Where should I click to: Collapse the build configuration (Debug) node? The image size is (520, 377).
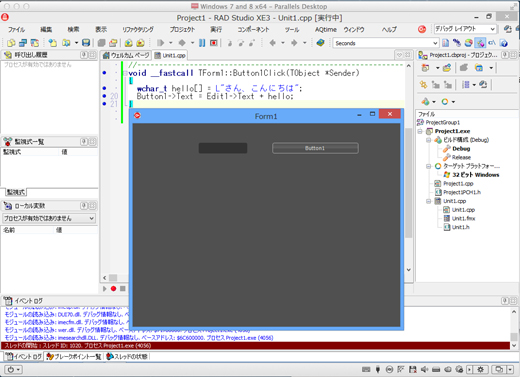pyautogui.click(x=429, y=140)
